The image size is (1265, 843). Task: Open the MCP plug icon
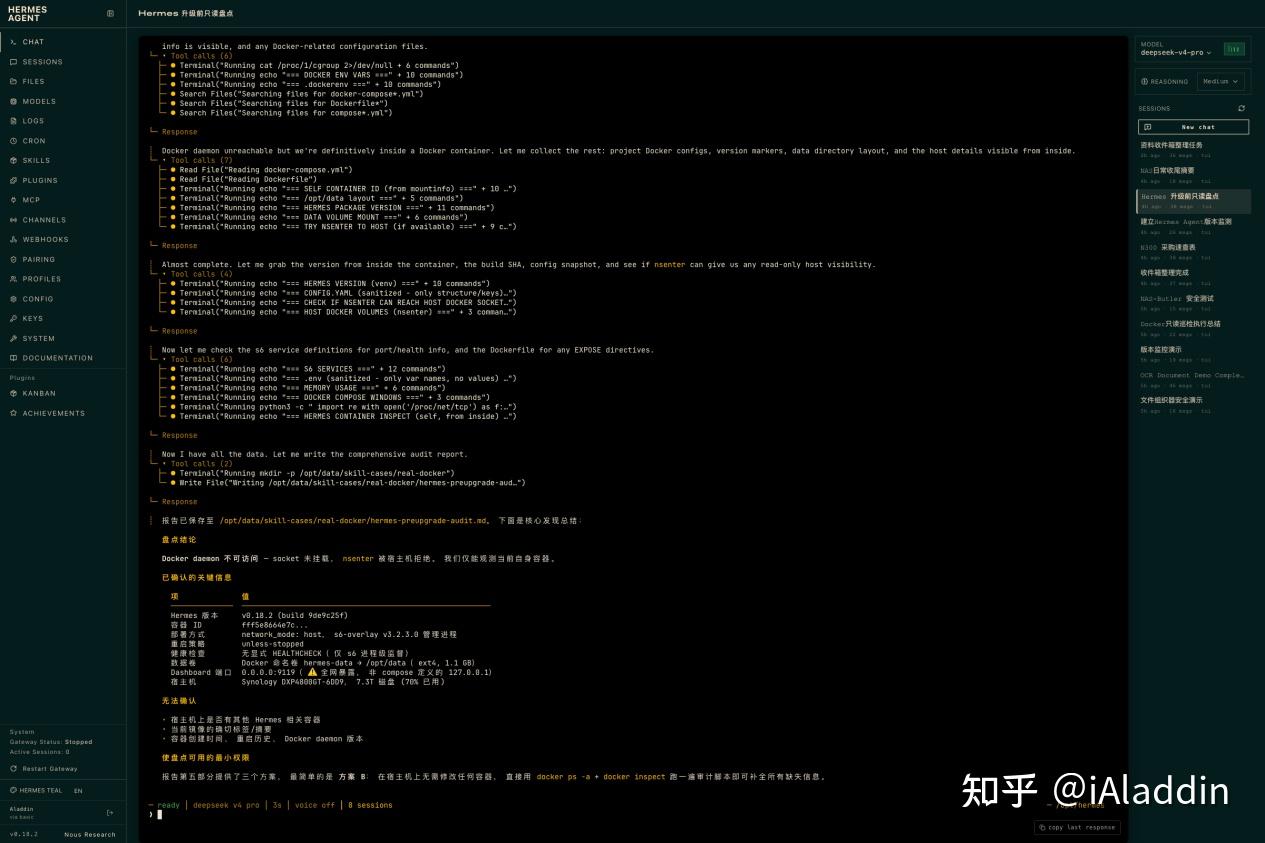click(13, 200)
